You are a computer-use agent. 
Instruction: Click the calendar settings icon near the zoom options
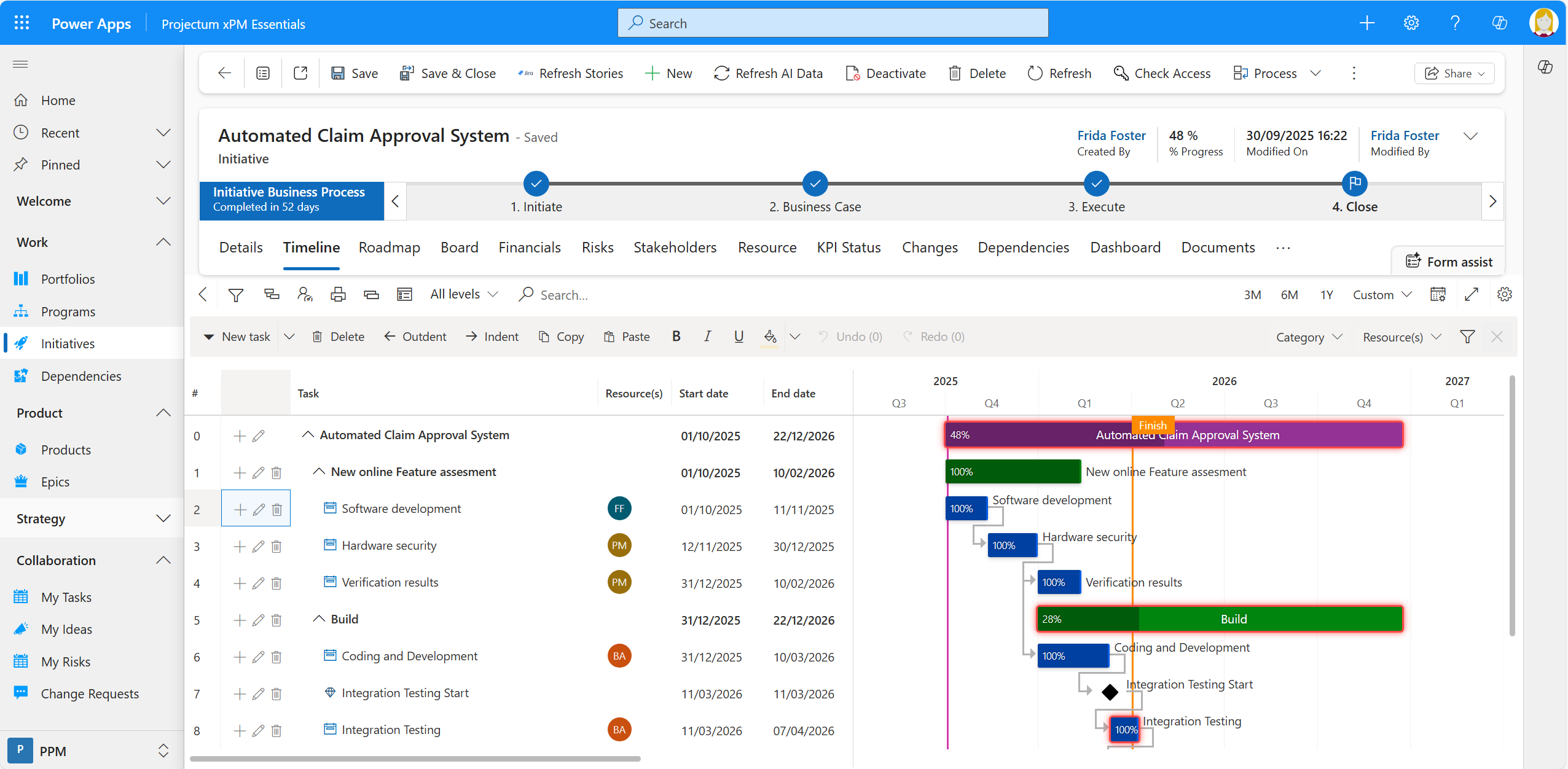1438,294
